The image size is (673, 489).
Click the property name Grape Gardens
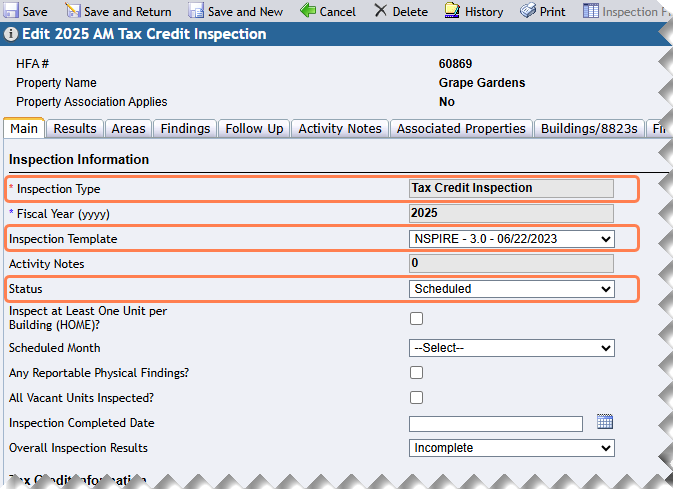(482, 82)
